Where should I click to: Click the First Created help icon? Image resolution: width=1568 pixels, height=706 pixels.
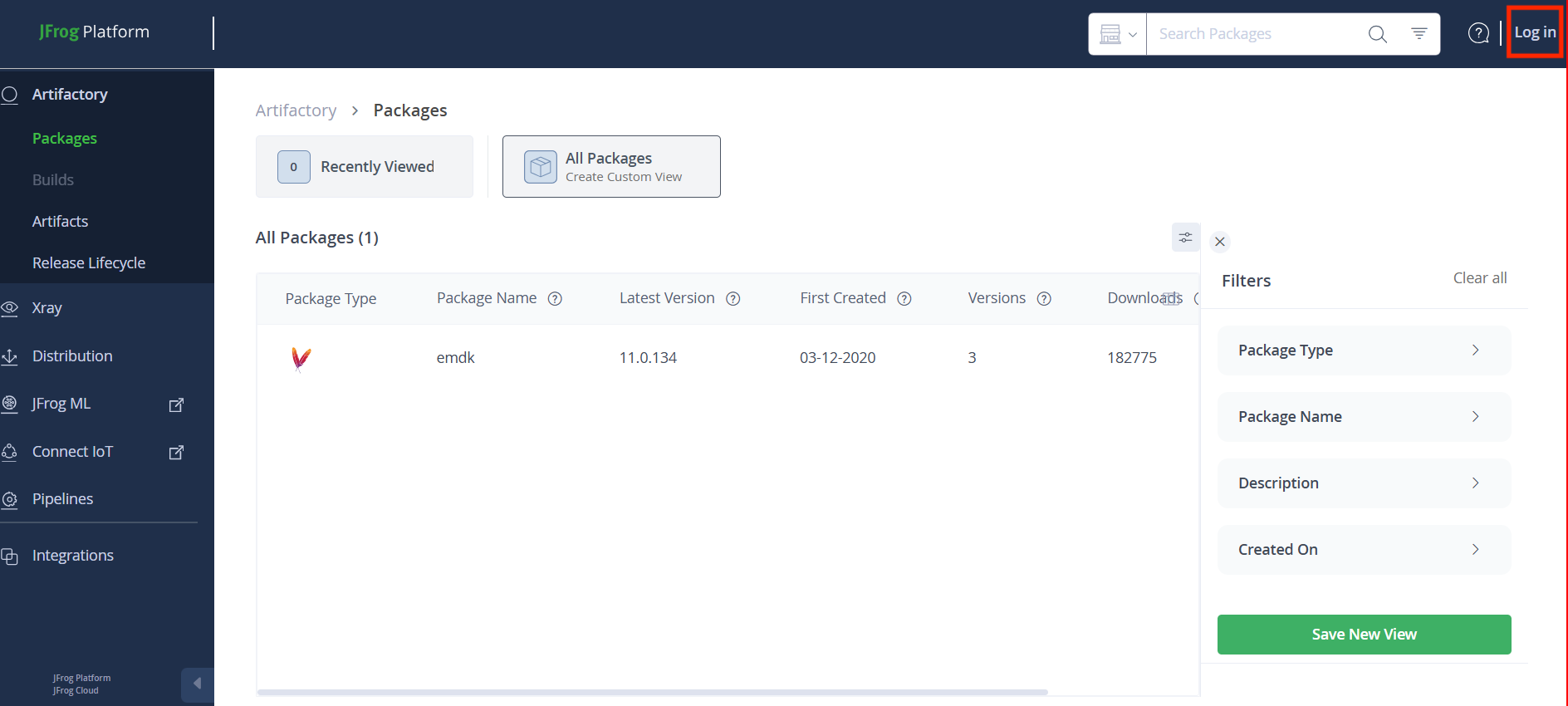coord(904,299)
